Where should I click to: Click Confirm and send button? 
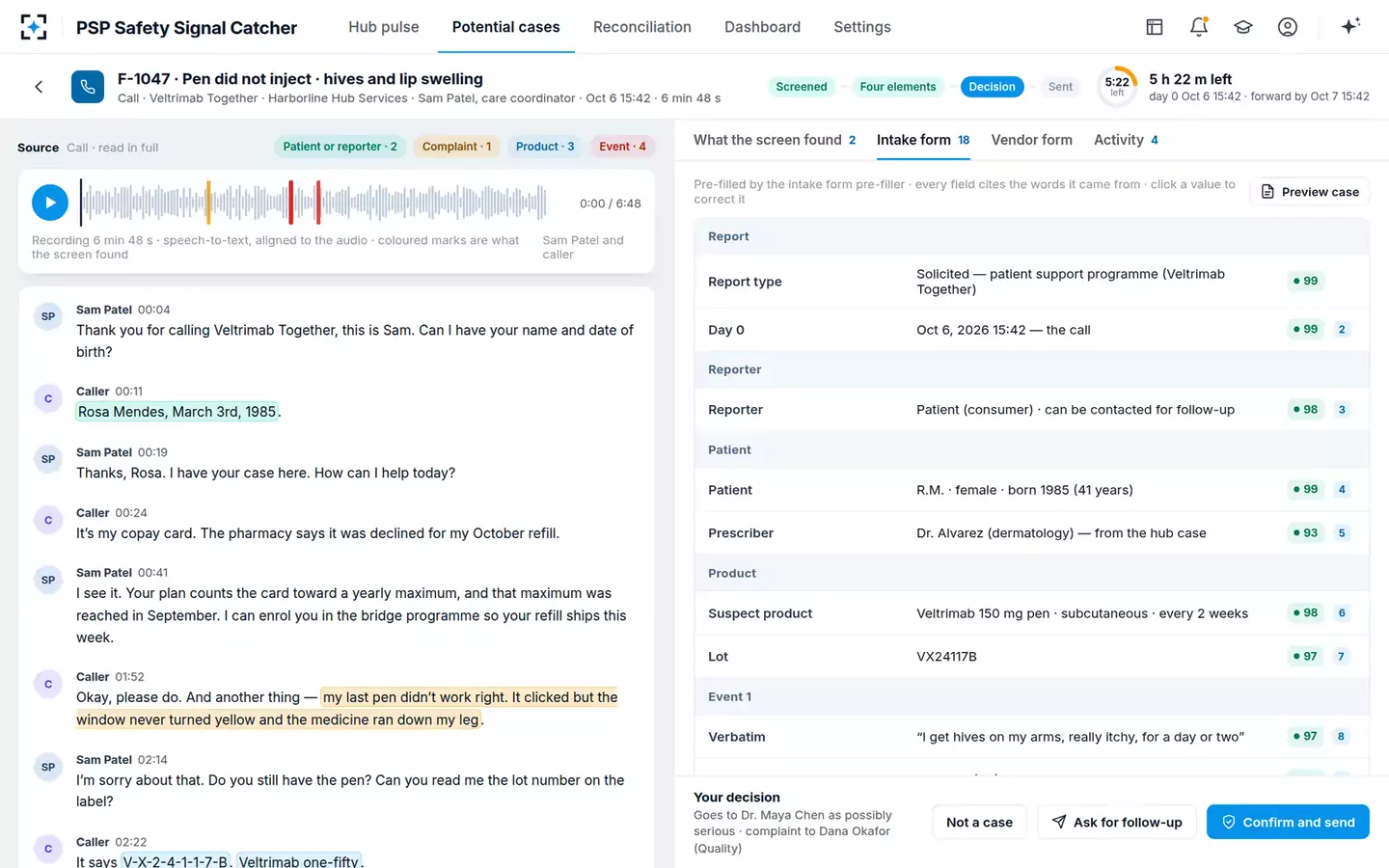coord(1288,822)
